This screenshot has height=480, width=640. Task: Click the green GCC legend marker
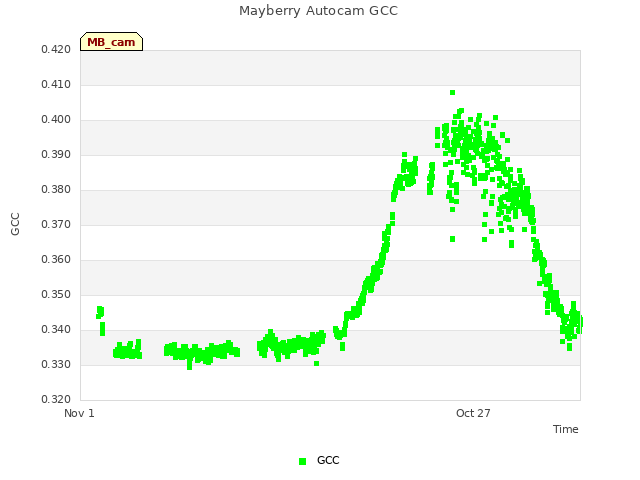pos(302,461)
